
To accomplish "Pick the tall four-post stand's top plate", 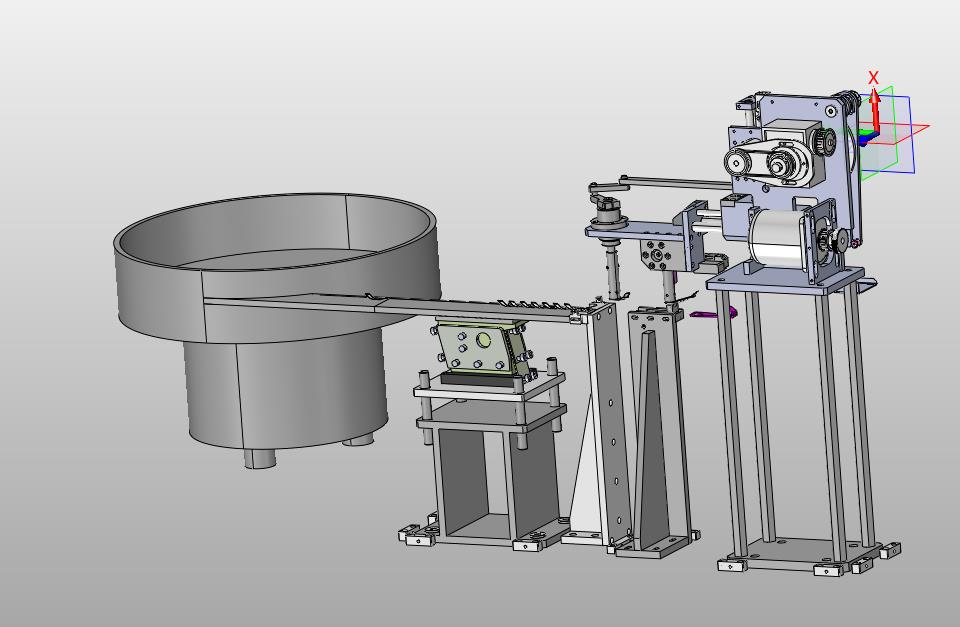I will (x=785, y=279).
